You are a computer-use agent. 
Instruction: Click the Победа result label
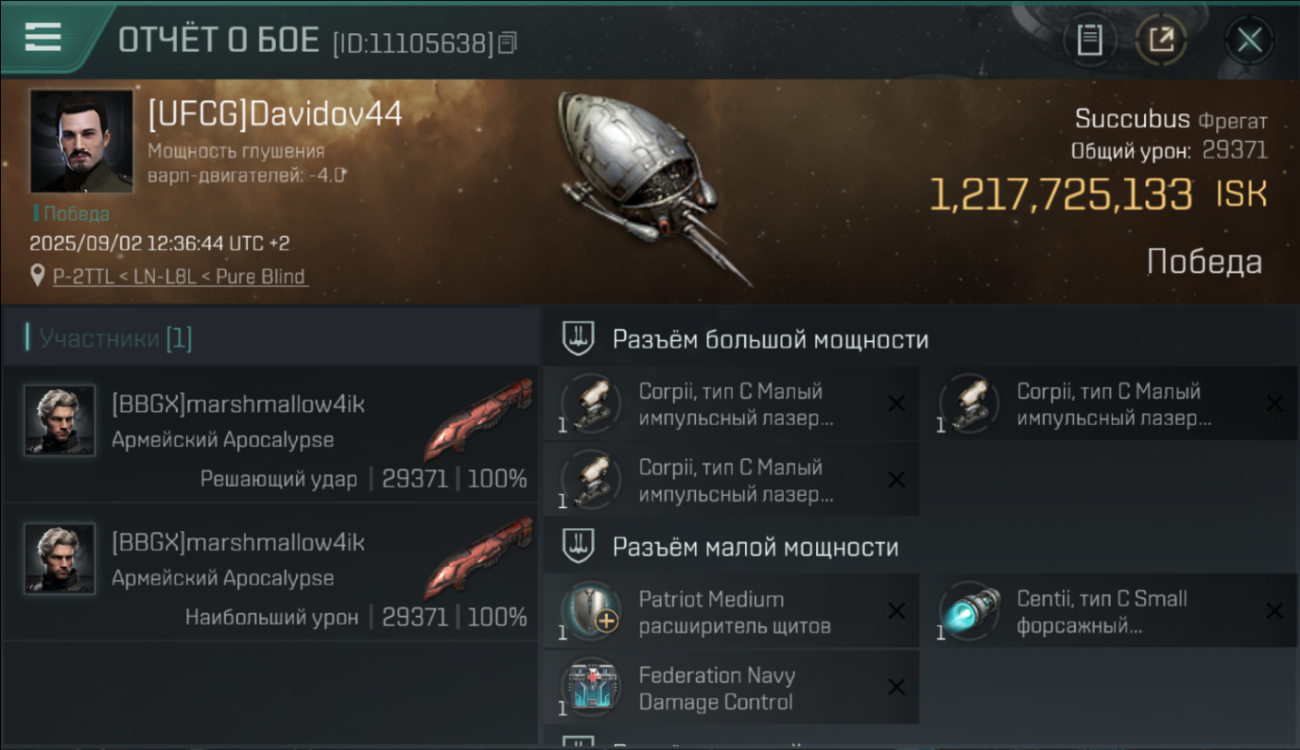1204,262
